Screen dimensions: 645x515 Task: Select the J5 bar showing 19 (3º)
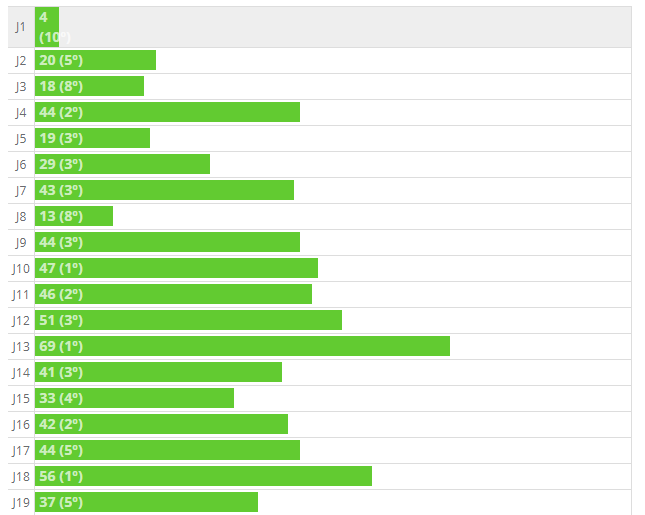(x=92, y=138)
